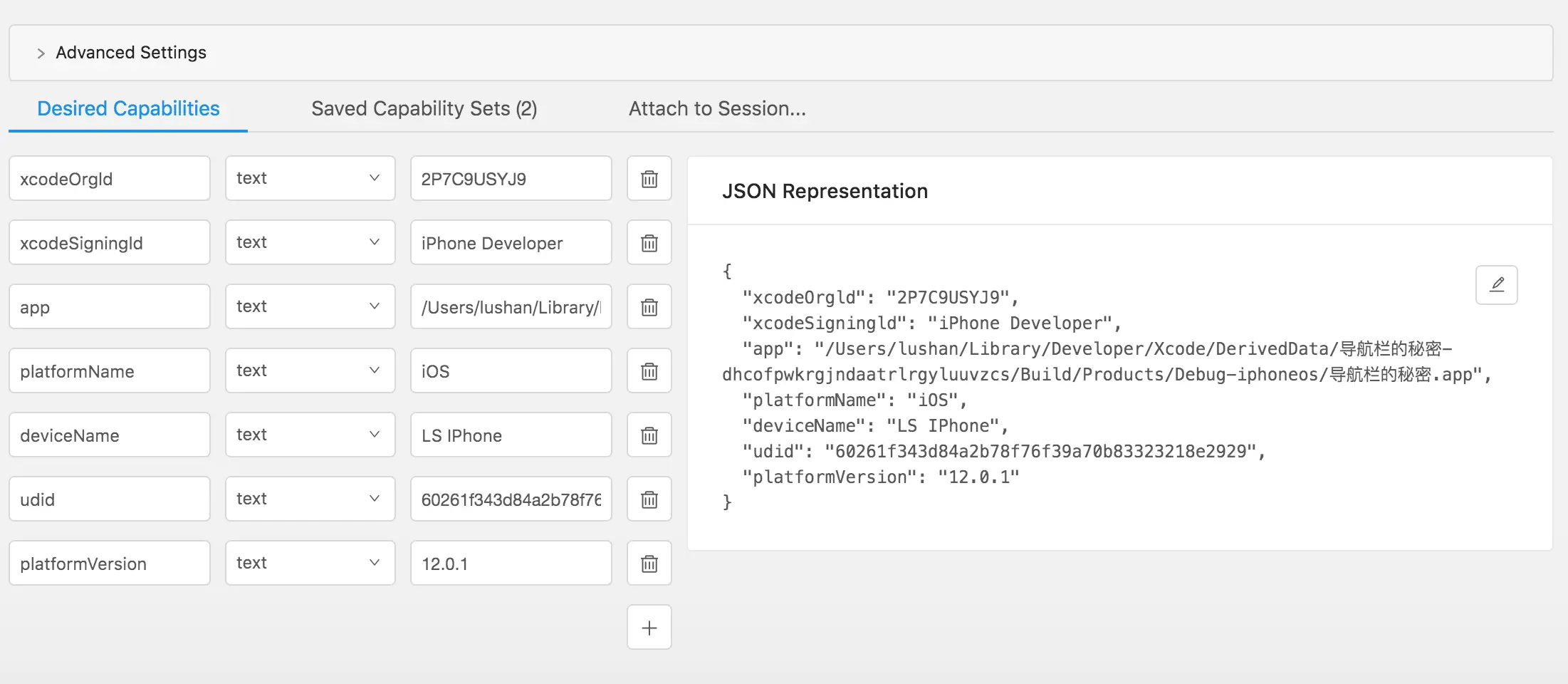
Task: Delete the platformName capability row
Action: pyautogui.click(x=649, y=371)
